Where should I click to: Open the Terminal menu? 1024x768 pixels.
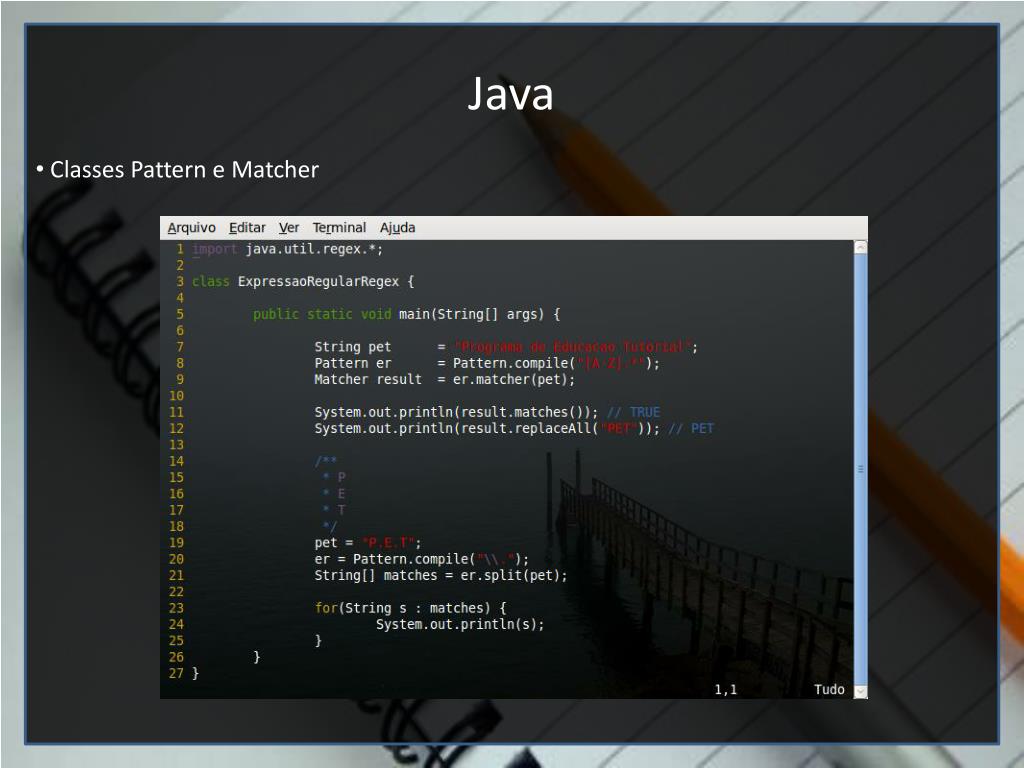click(339, 228)
